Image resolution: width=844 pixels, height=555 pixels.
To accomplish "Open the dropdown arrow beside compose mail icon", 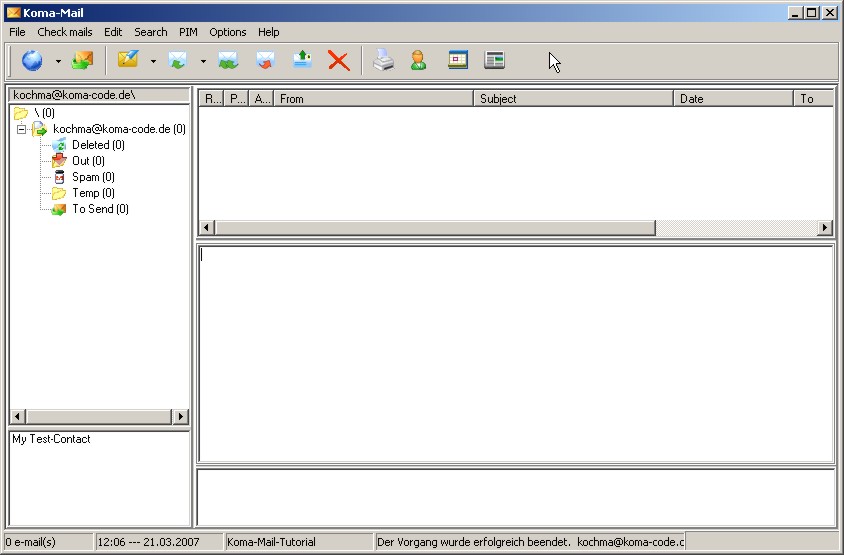I will (153, 61).
